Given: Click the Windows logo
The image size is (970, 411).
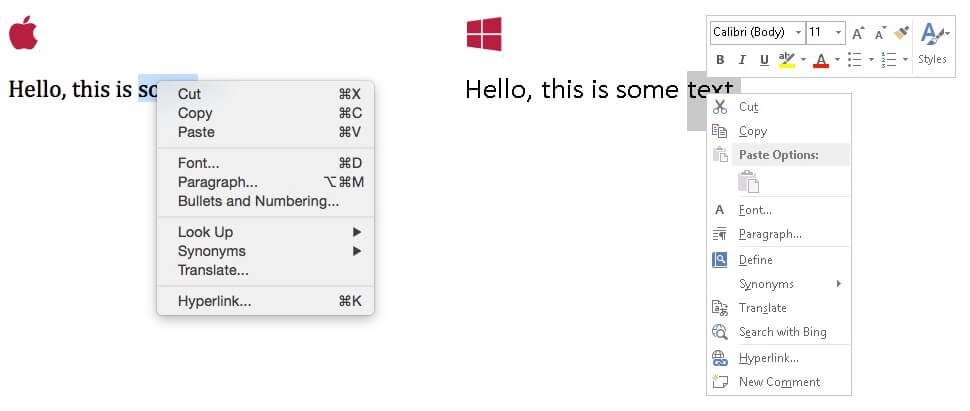Looking at the screenshot, I should [484, 34].
